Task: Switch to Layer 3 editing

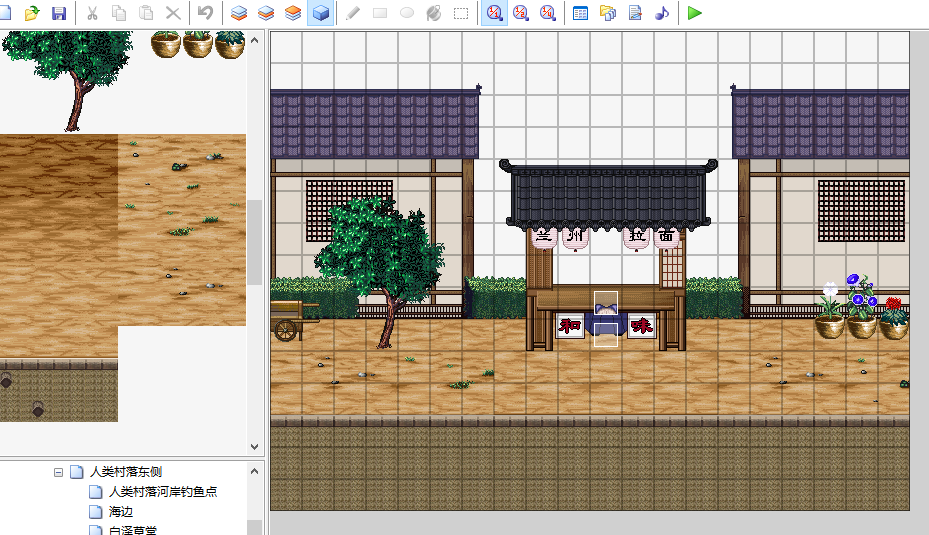Action: 293,12
